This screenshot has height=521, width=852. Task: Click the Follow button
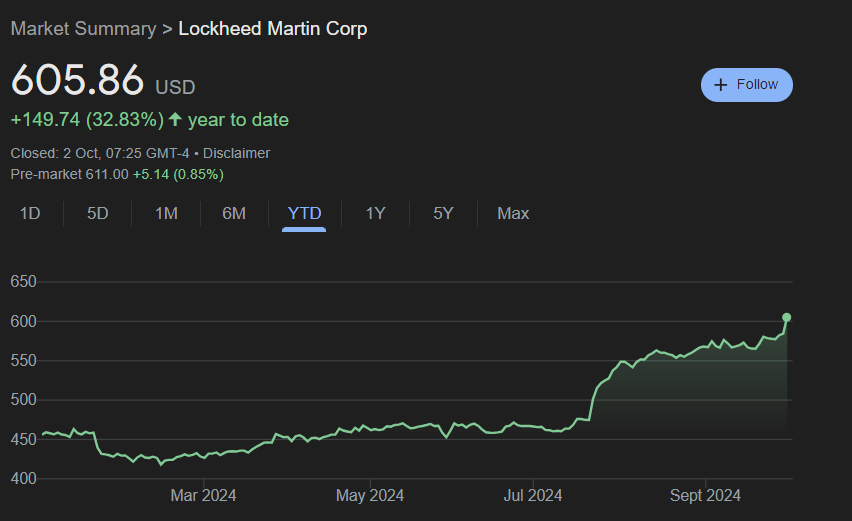[747, 85]
